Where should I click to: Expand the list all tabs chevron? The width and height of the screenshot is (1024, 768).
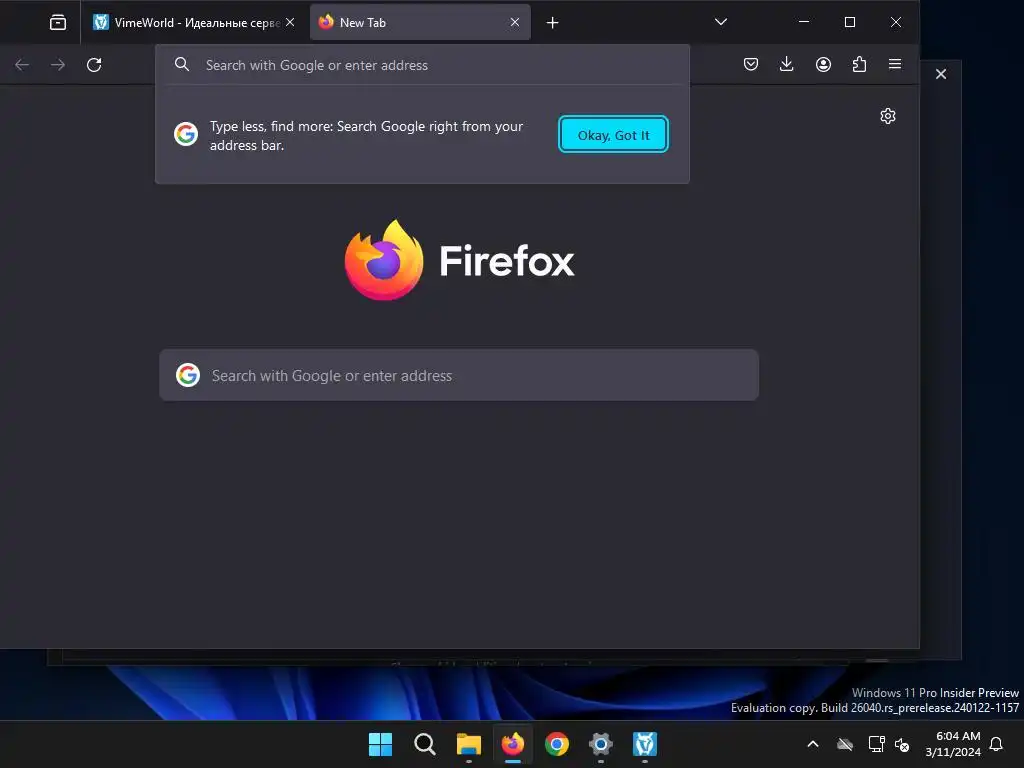tap(720, 22)
